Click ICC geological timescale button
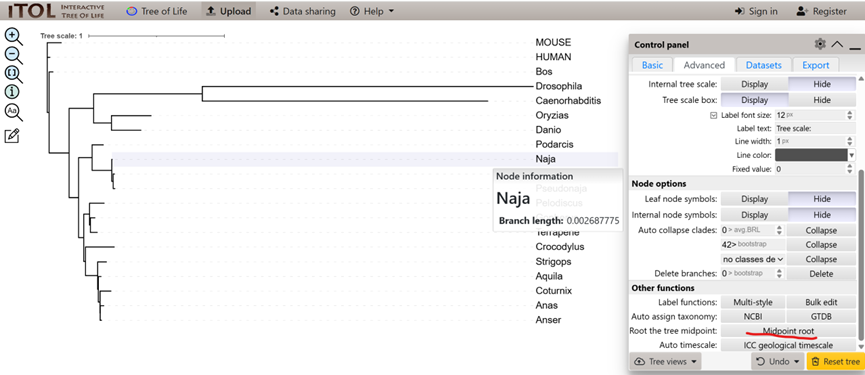This screenshot has height=375, width=865. tap(788, 346)
